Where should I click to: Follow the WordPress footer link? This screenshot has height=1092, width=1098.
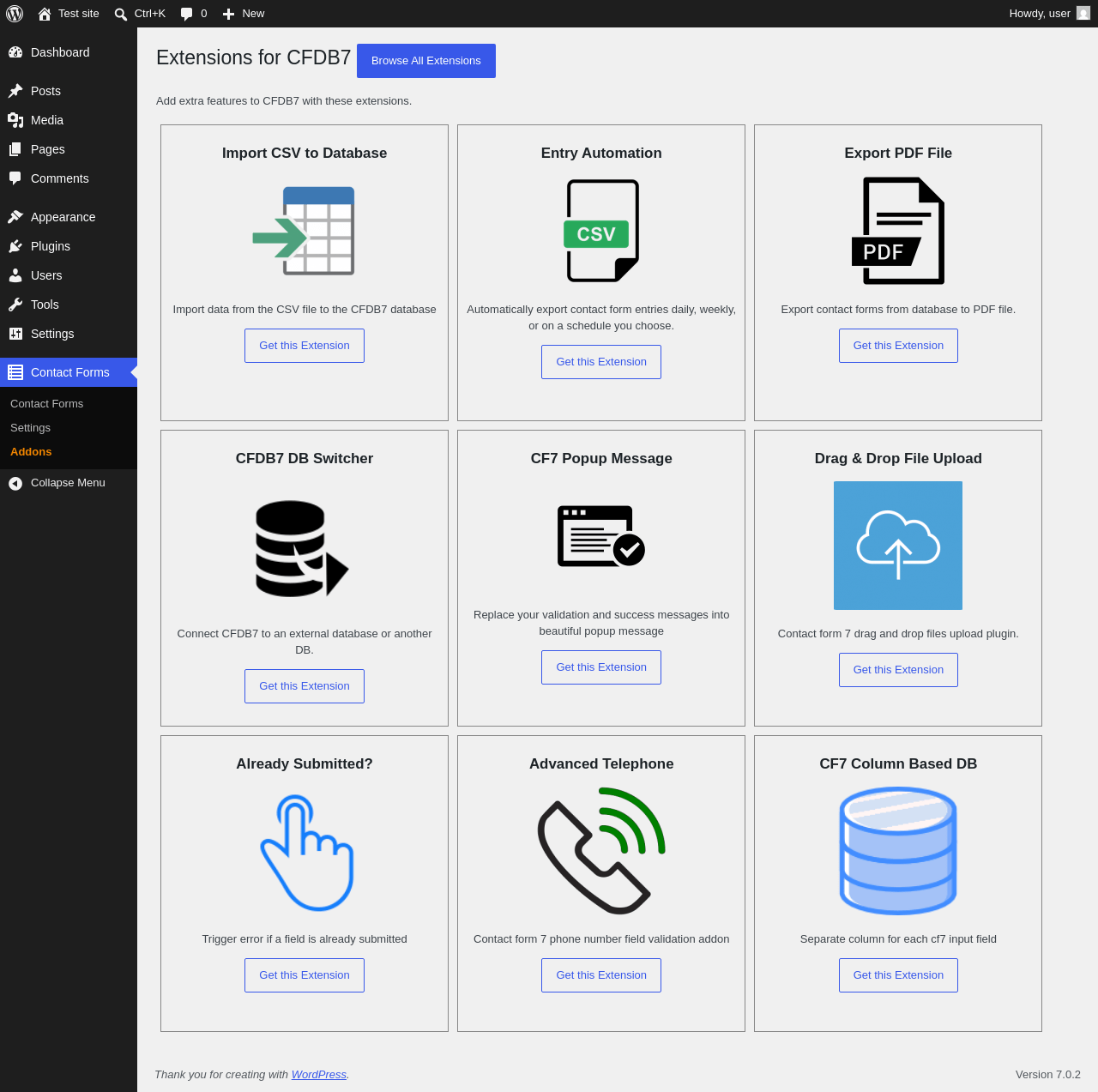coord(319,1075)
